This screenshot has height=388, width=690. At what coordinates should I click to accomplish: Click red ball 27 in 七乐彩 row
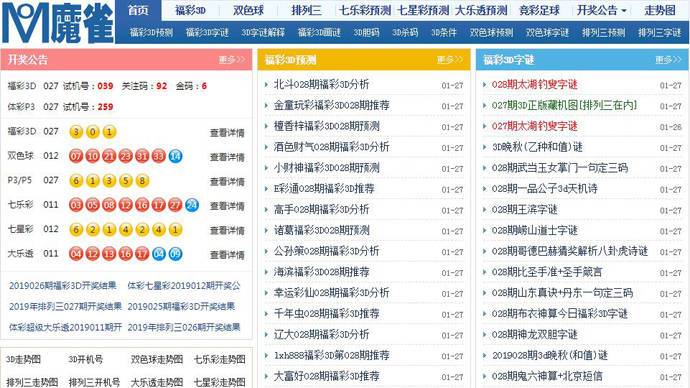point(175,205)
